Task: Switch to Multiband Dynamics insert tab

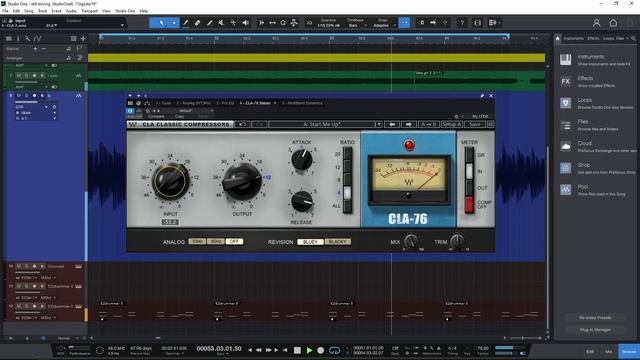Action: tap(302, 103)
